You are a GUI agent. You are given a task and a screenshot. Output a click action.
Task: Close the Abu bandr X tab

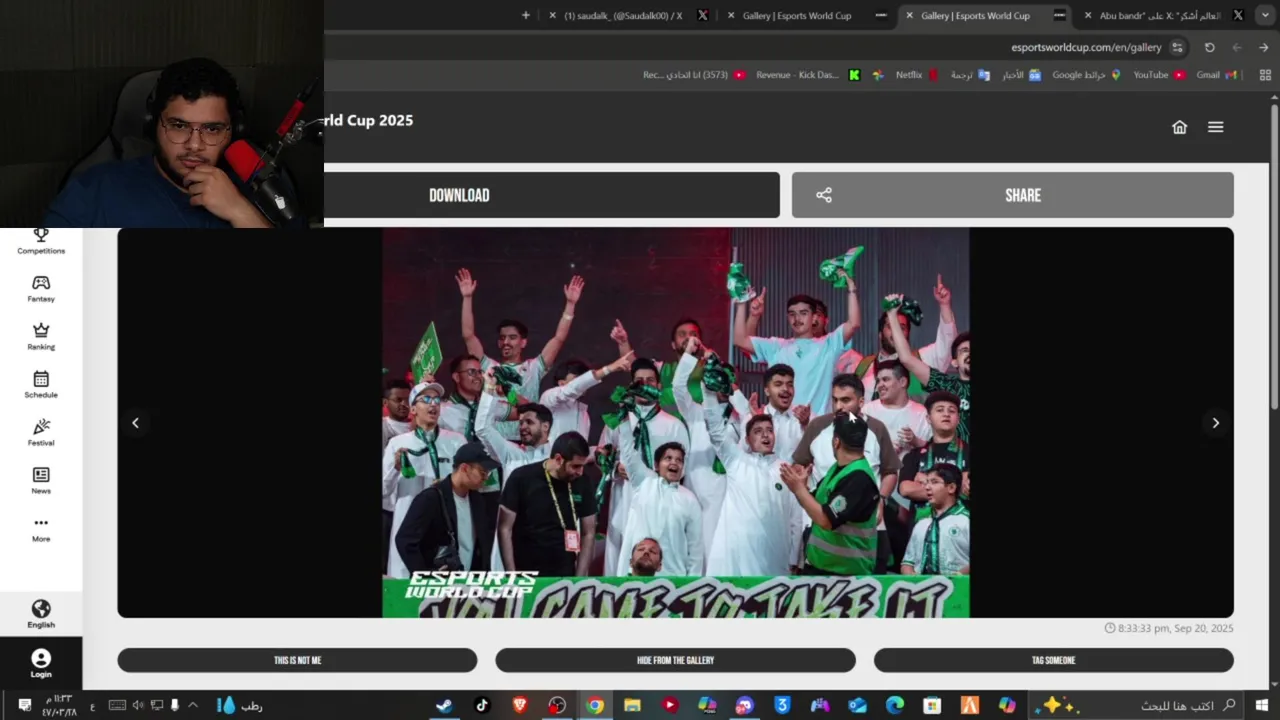pyautogui.click(x=1087, y=15)
